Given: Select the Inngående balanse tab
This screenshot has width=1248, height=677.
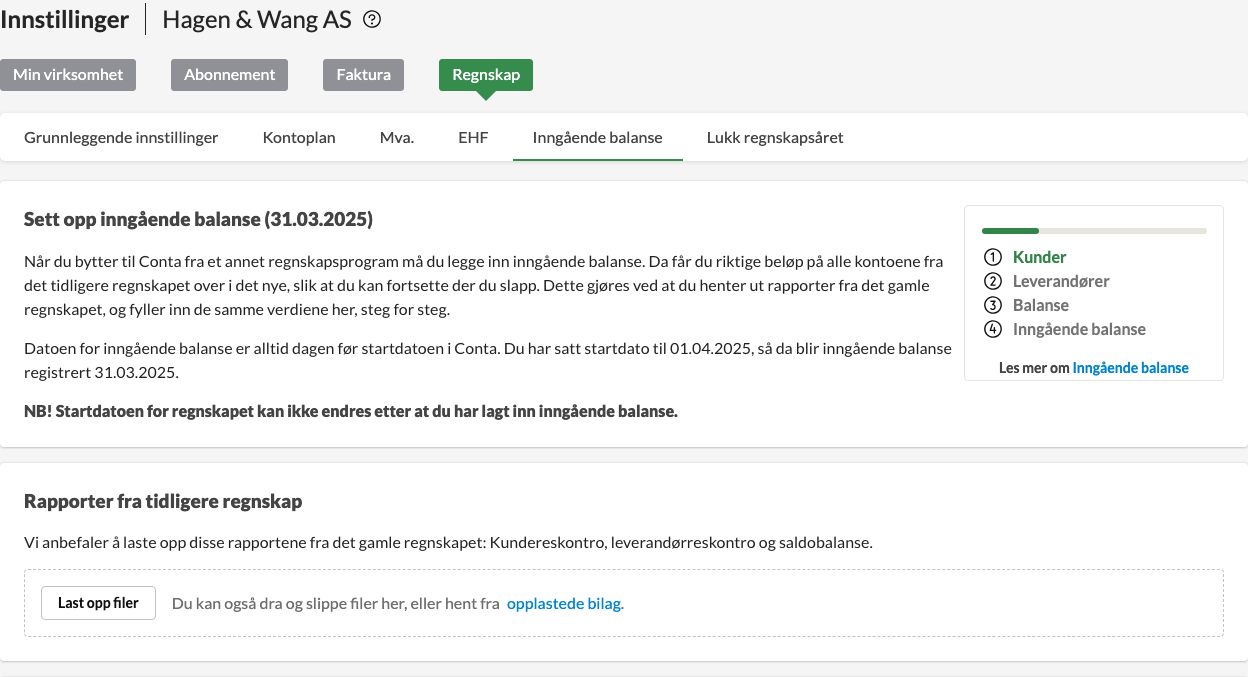Looking at the screenshot, I should [x=598, y=138].
